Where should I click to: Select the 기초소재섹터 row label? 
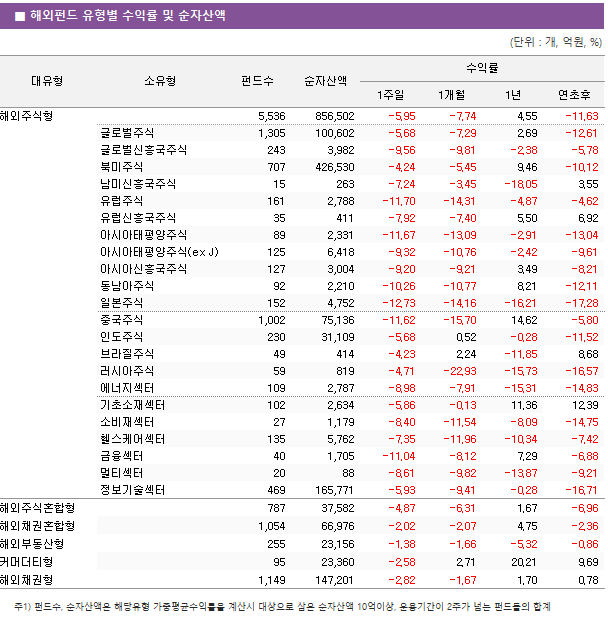[132, 405]
